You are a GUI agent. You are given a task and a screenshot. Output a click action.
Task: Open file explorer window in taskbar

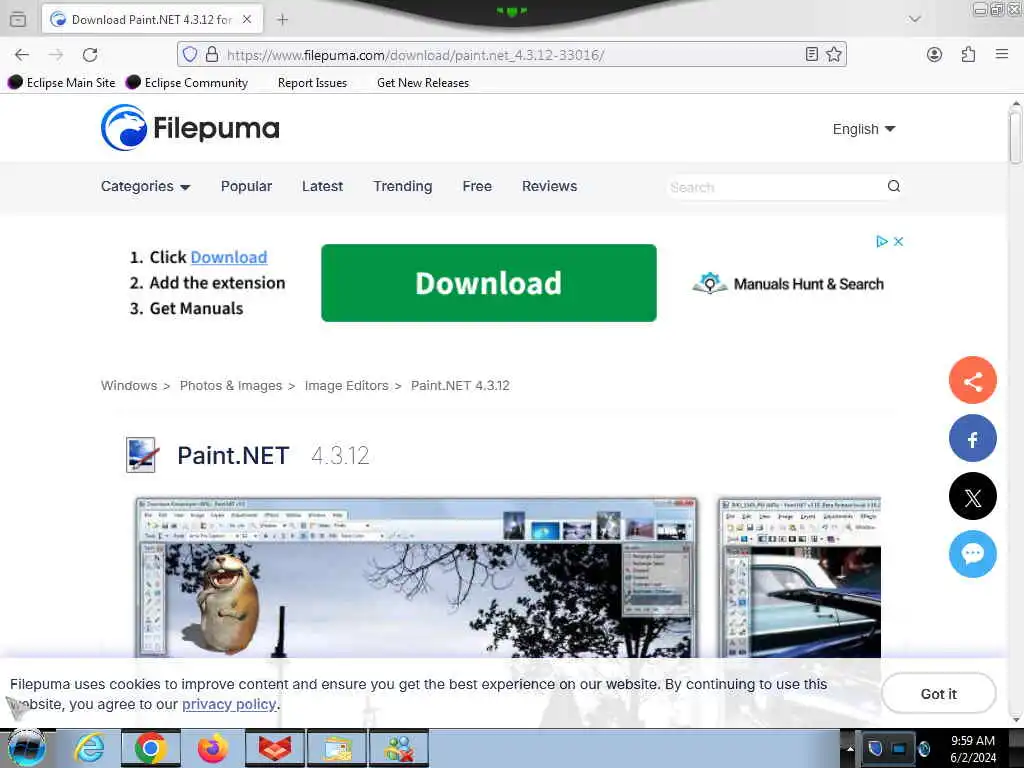[x=337, y=748]
